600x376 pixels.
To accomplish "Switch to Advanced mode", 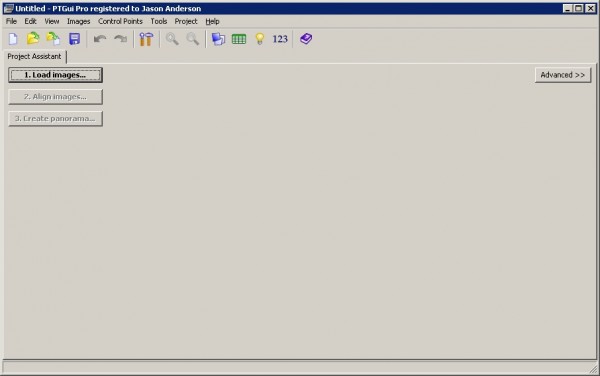I will click(563, 75).
